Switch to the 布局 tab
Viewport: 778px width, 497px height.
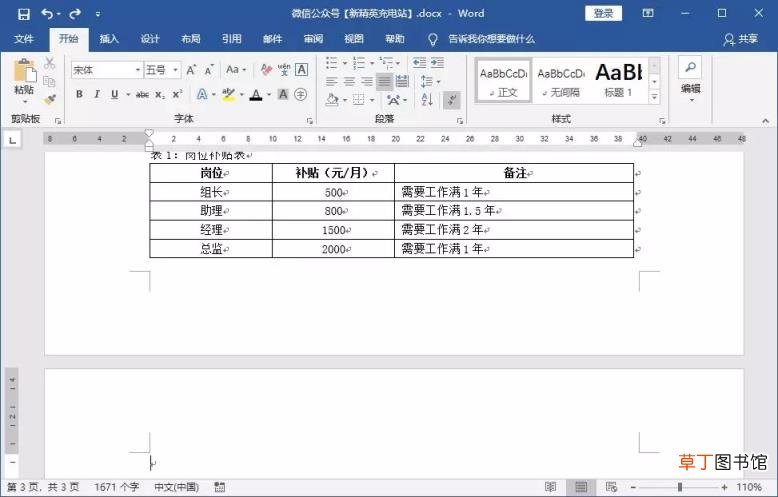pyautogui.click(x=191, y=39)
